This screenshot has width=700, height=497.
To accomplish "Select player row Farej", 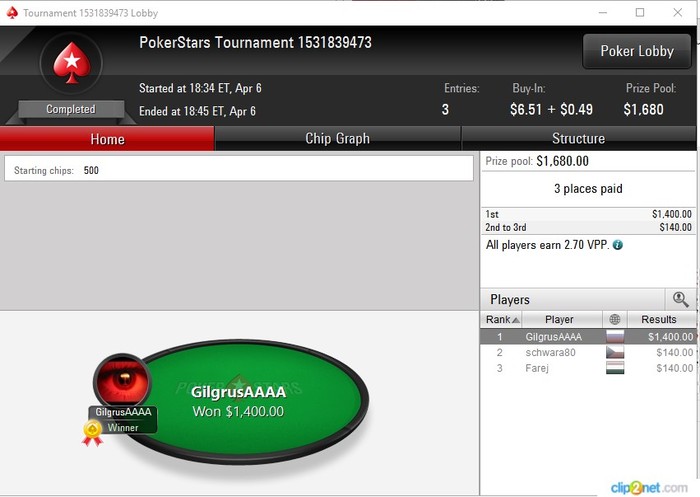I will point(588,368).
